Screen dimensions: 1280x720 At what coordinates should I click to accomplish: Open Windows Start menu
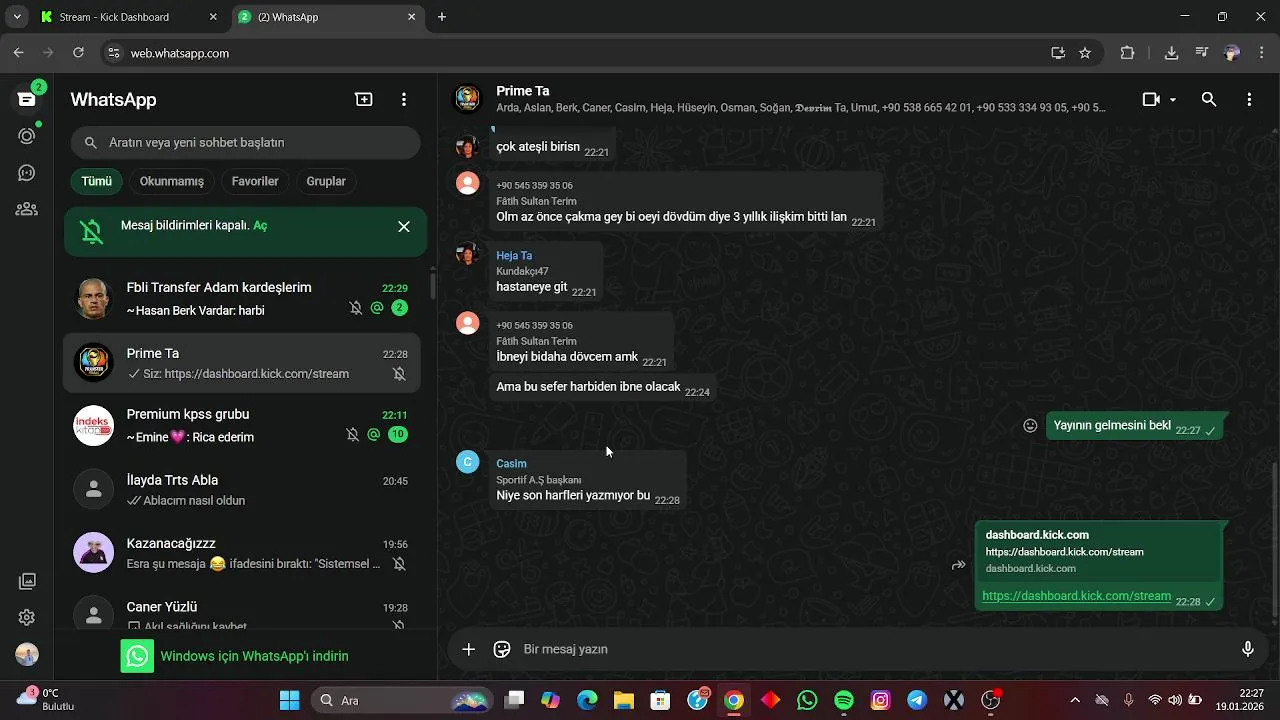(290, 700)
